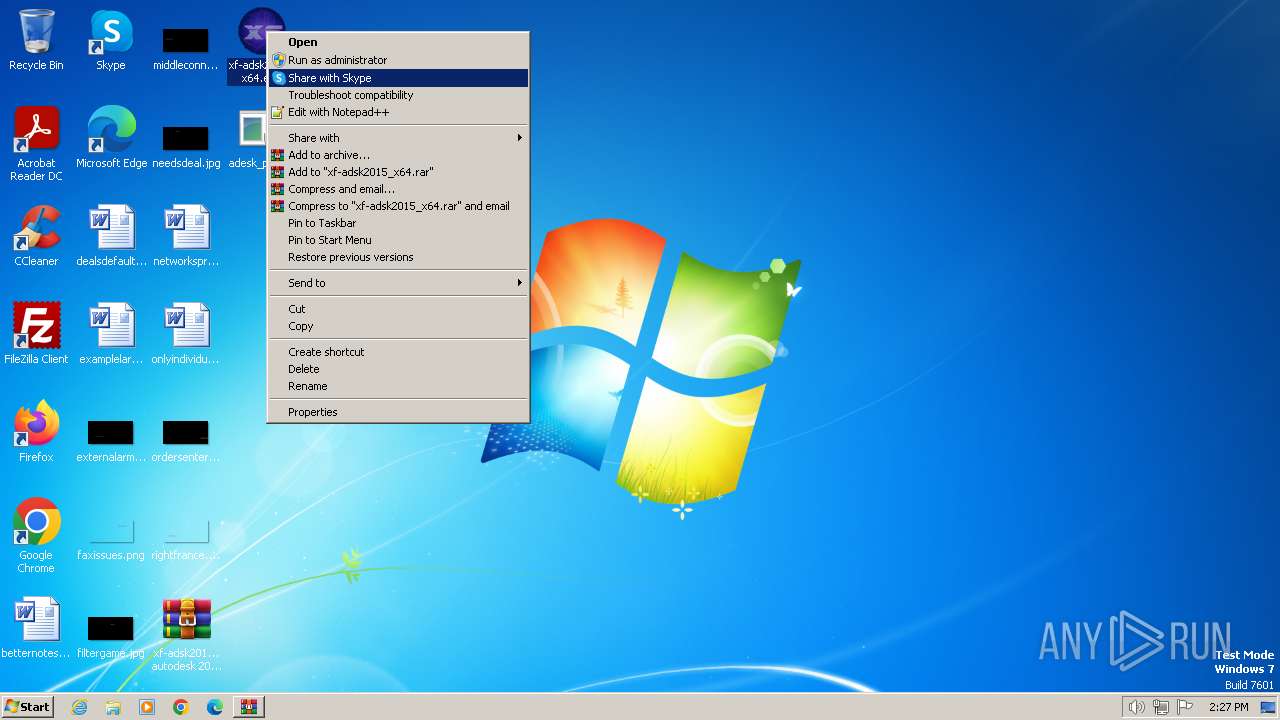
Task: Select the dealsdefault... Word document
Action: click(111, 236)
